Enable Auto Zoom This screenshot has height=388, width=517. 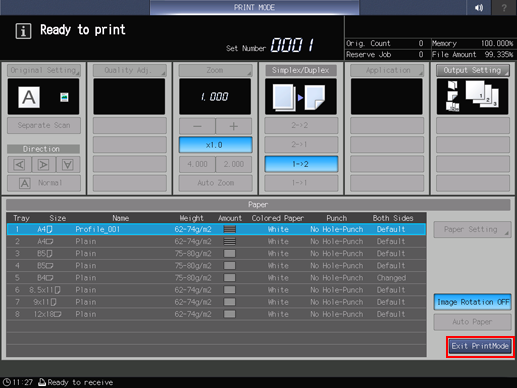tap(215, 183)
